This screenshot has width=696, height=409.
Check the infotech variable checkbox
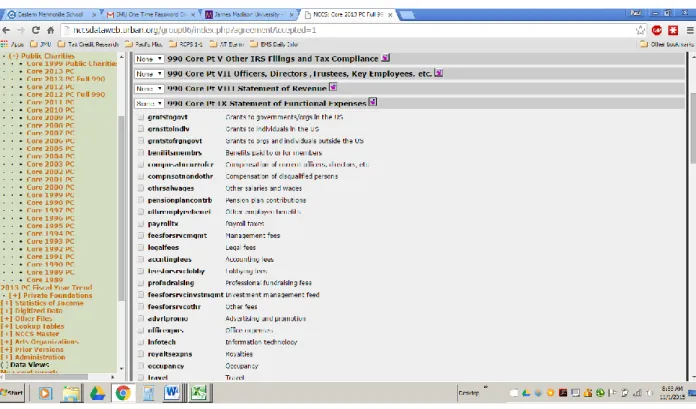click(x=141, y=342)
